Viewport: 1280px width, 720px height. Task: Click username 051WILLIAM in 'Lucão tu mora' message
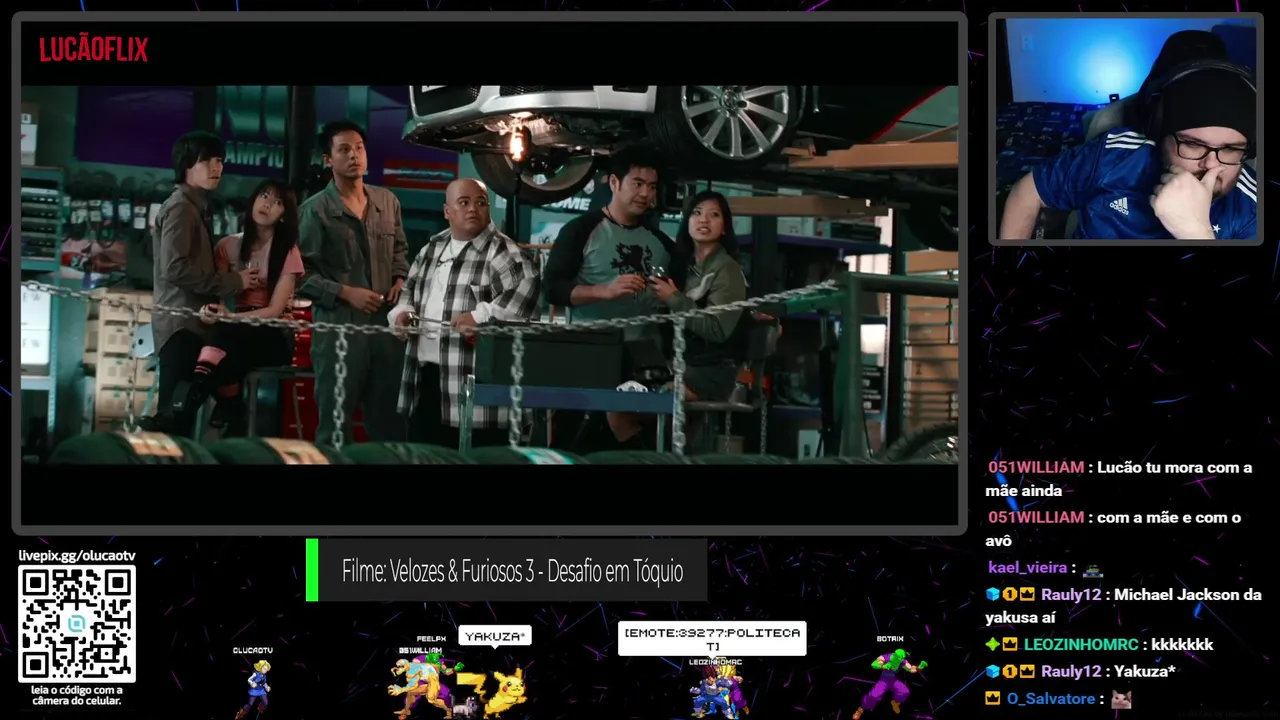1036,467
